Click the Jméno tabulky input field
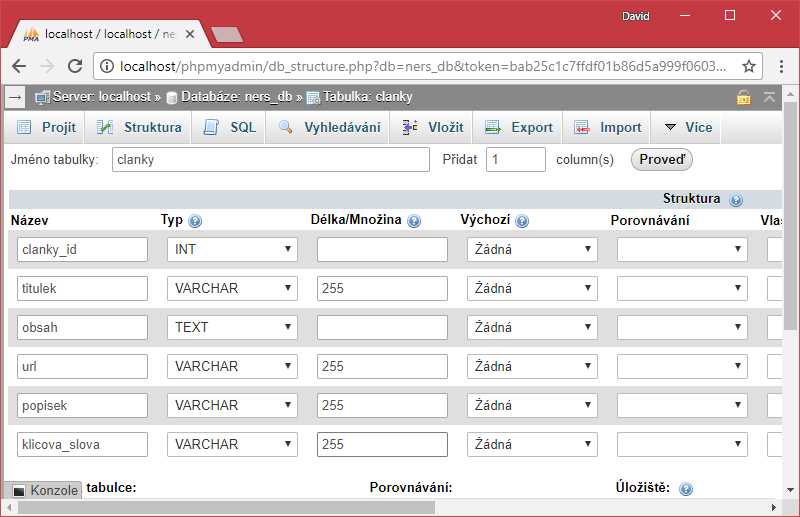The image size is (800, 517). coord(271,160)
